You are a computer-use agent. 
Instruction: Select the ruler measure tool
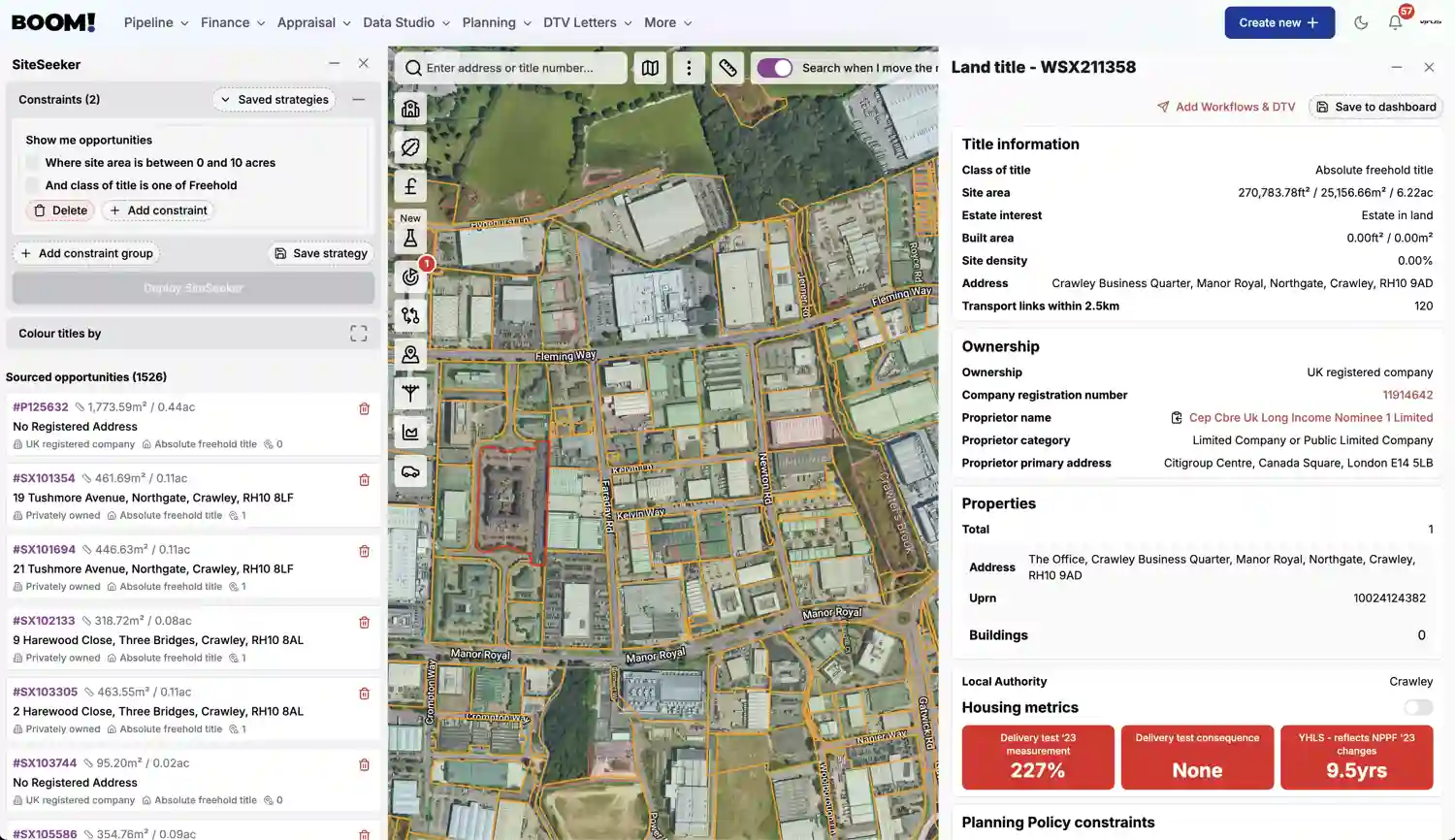click(x=727, y=68)
